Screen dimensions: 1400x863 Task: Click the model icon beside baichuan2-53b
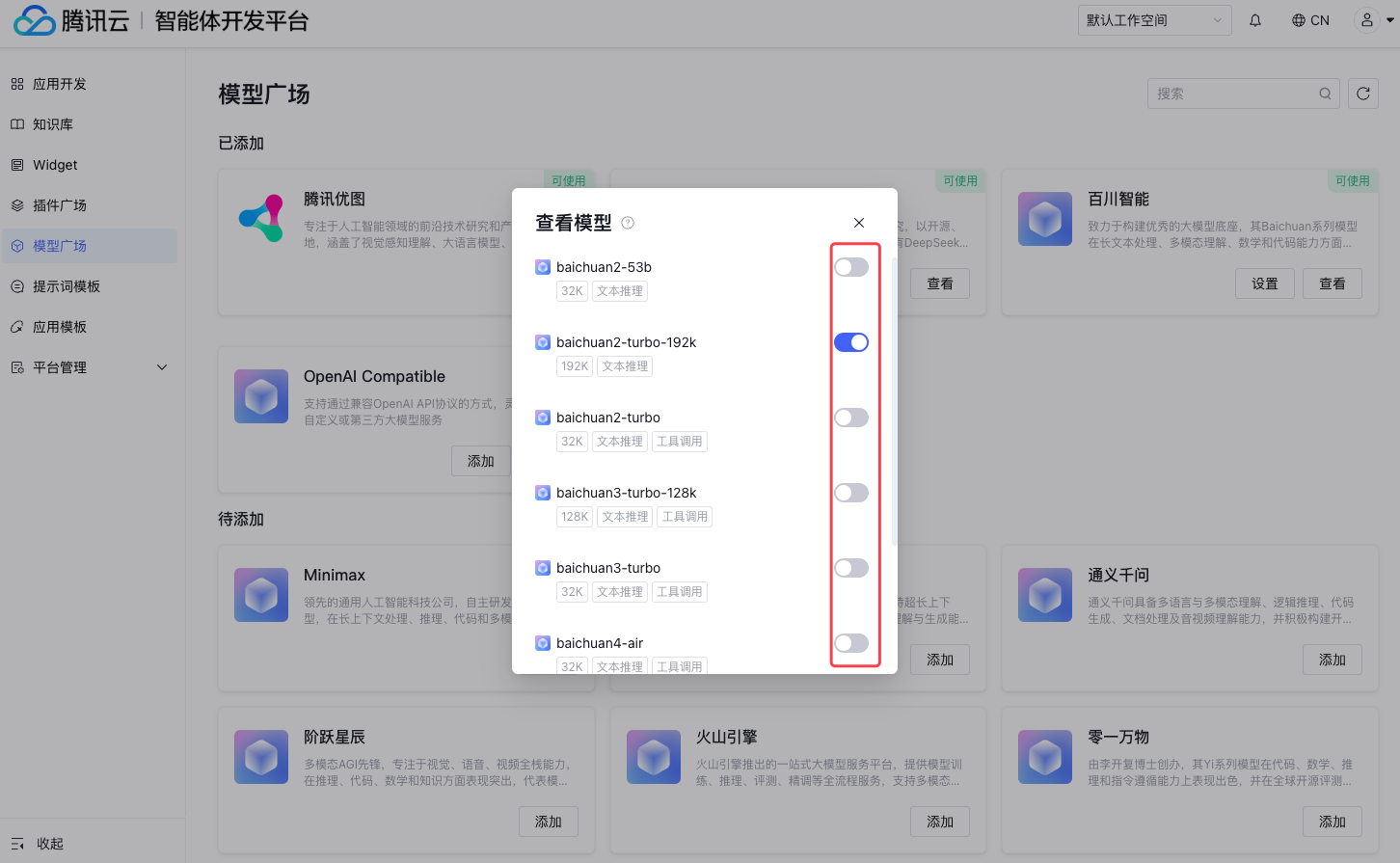pyautogui.click(x=543, y=267)
